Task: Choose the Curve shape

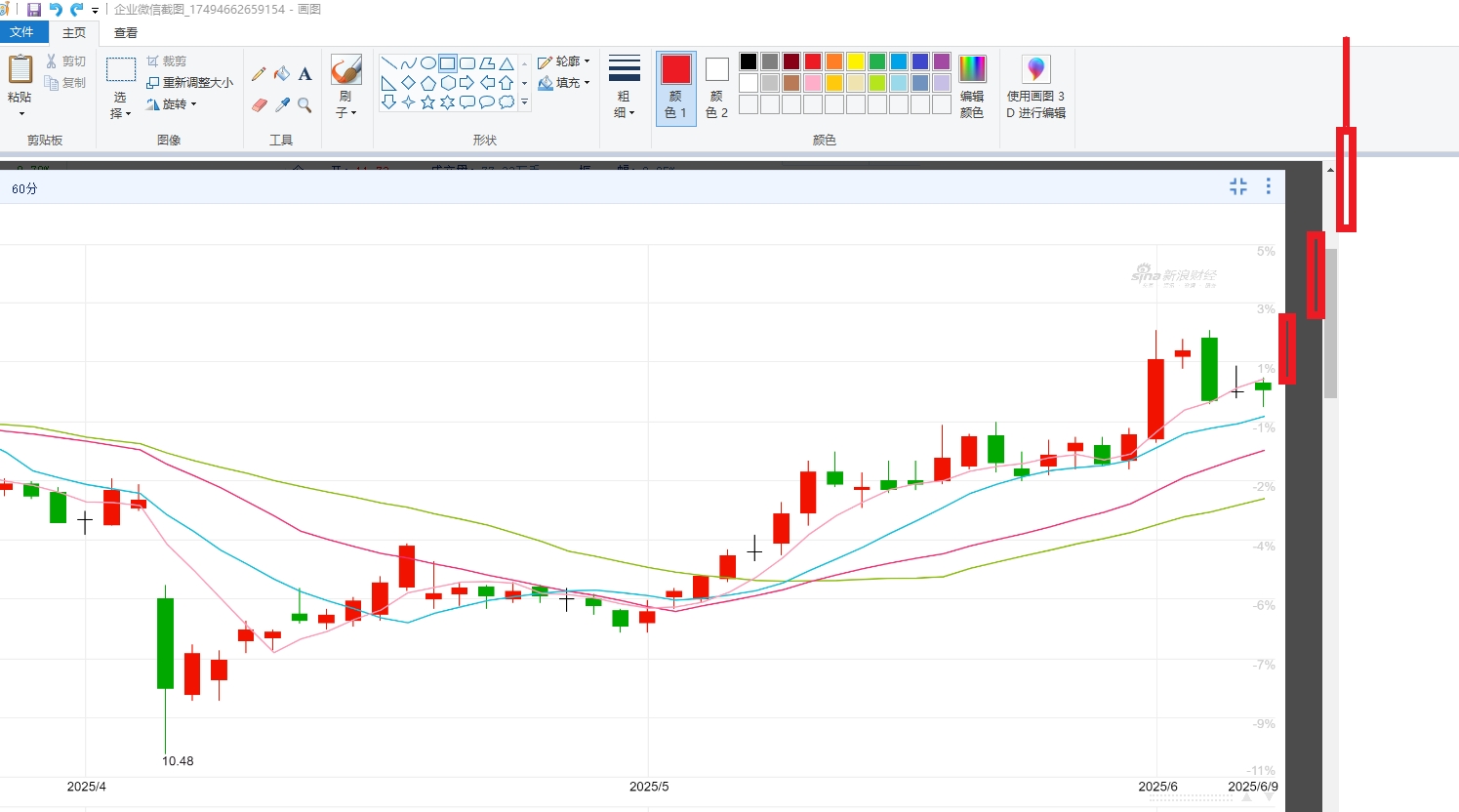Action: pos(408,63)
